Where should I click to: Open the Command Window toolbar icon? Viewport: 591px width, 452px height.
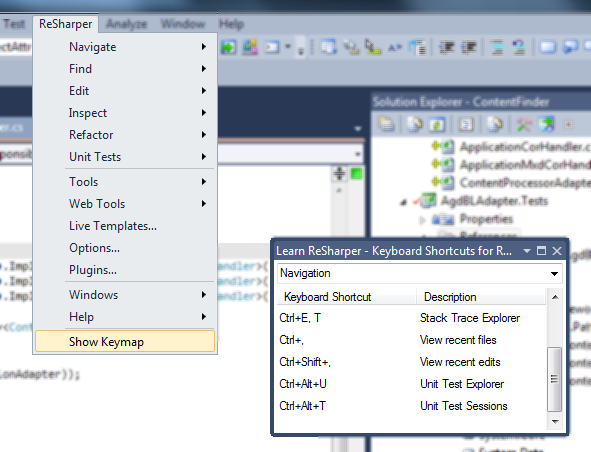272,47
